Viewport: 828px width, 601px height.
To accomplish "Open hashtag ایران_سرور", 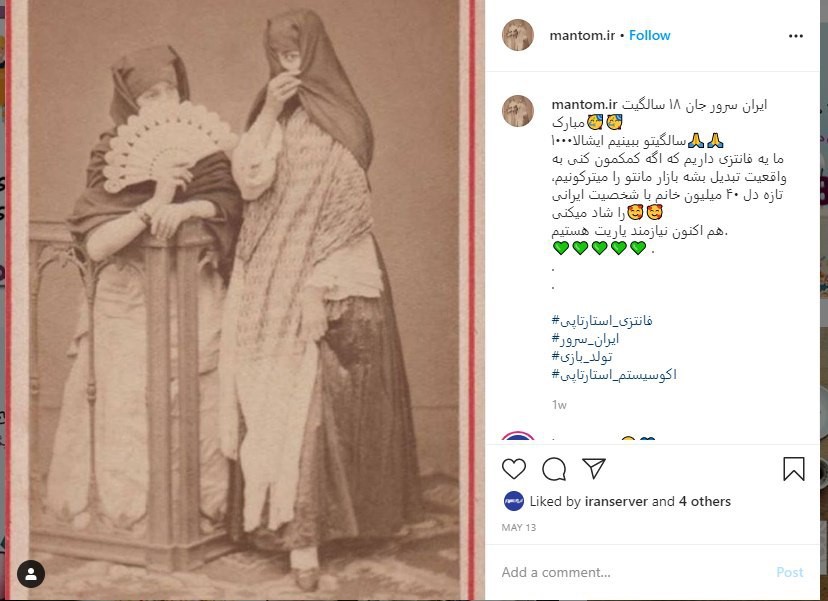I will click(585, 339).
